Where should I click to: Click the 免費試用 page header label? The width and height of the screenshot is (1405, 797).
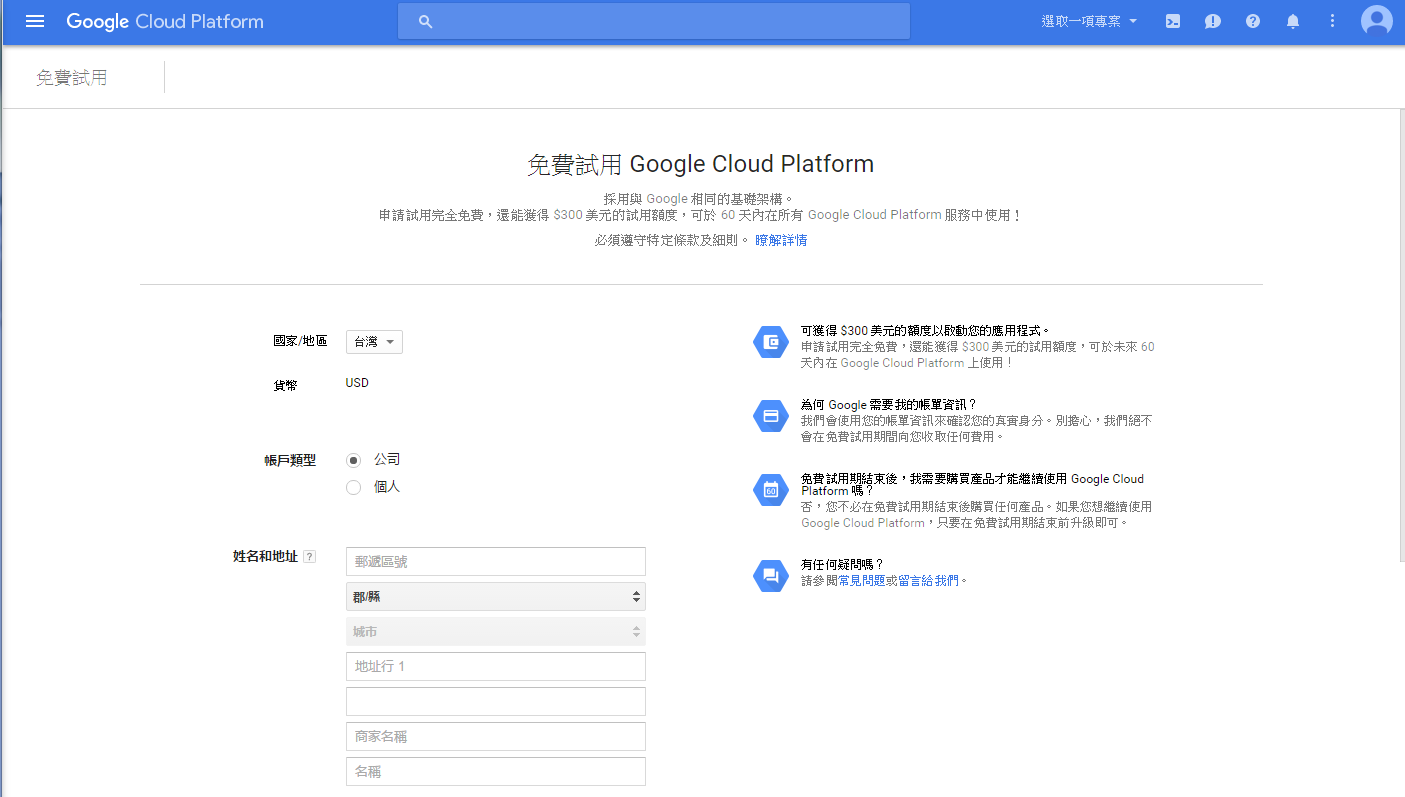tap(72, 78)
